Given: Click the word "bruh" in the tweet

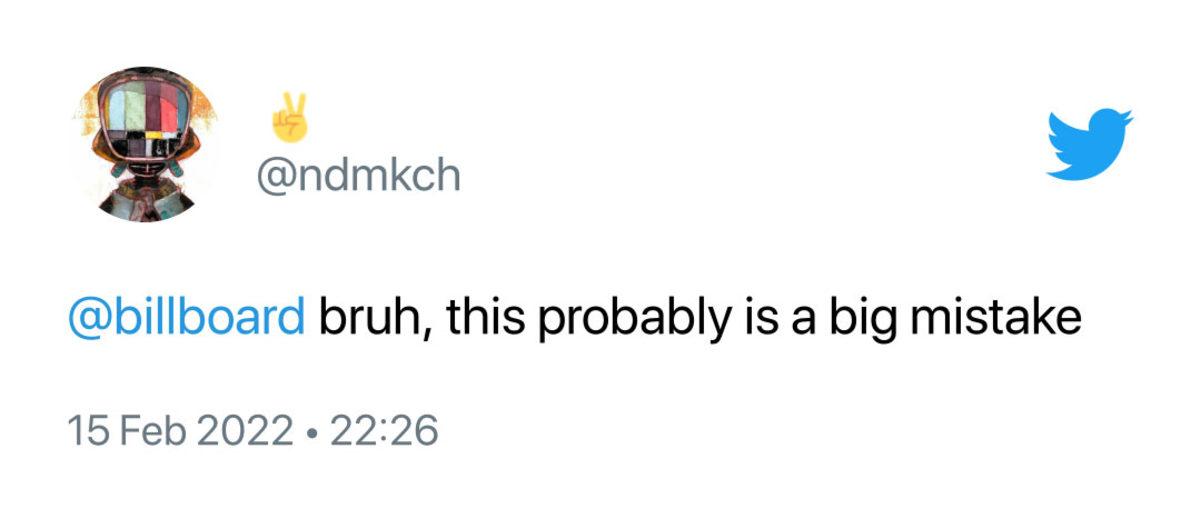Looking at the screenshot, I should click(366, 320).
